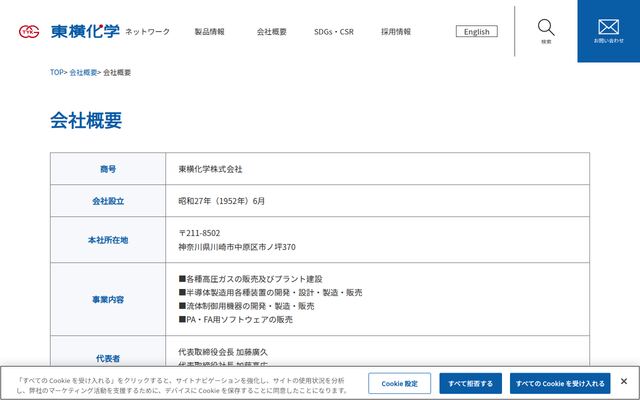Select the 本社所在地 row header
640x400 pixels.
click(x=108, y=240)
